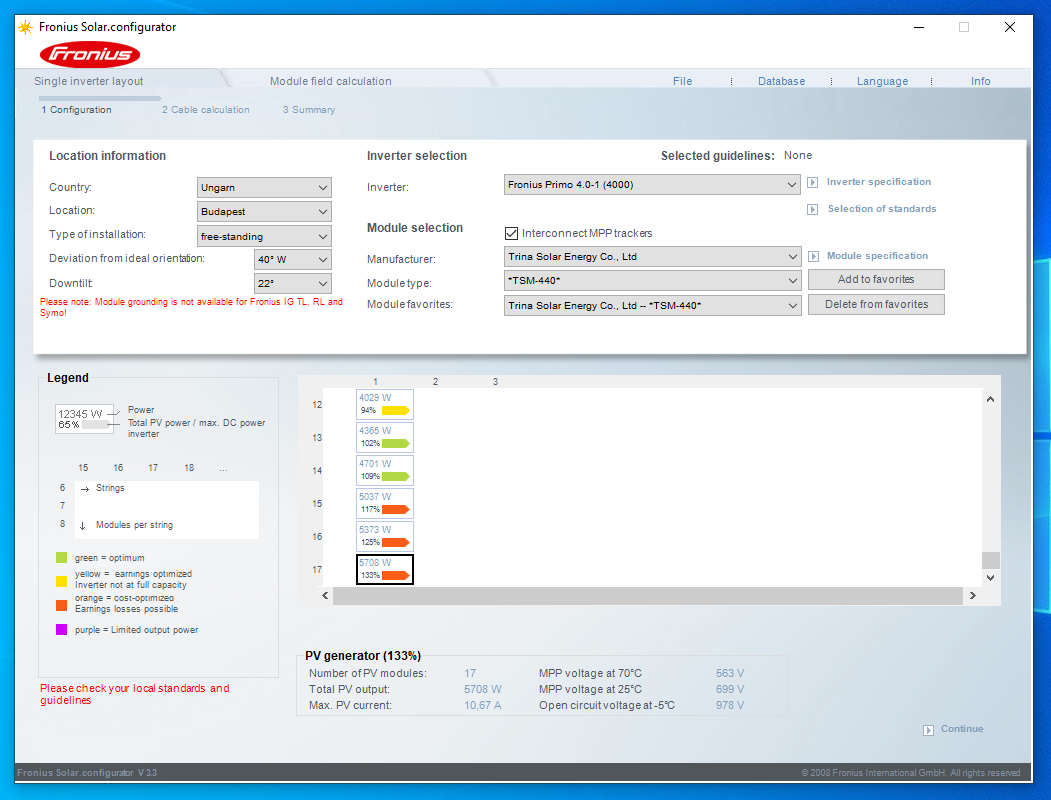Toggle Interconnect MPP trackers checkbox
Image resolution: width=1051 pixels, height=800 pixels.
512,233
